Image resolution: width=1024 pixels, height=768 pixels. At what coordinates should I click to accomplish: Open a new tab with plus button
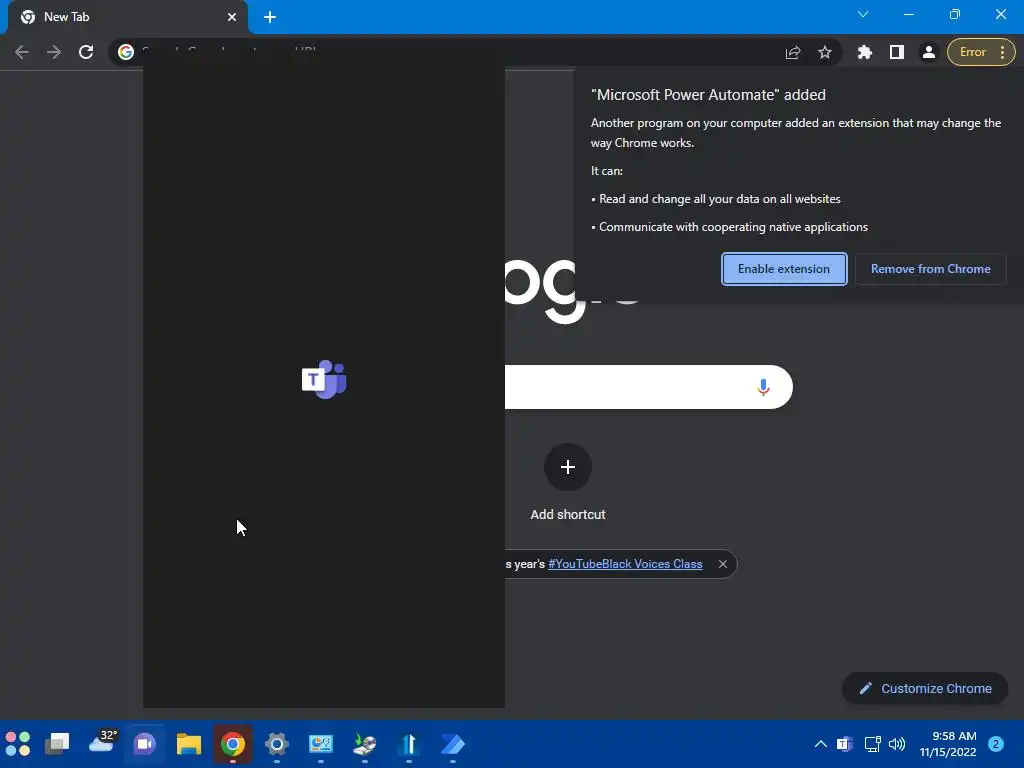pos(270,17)
